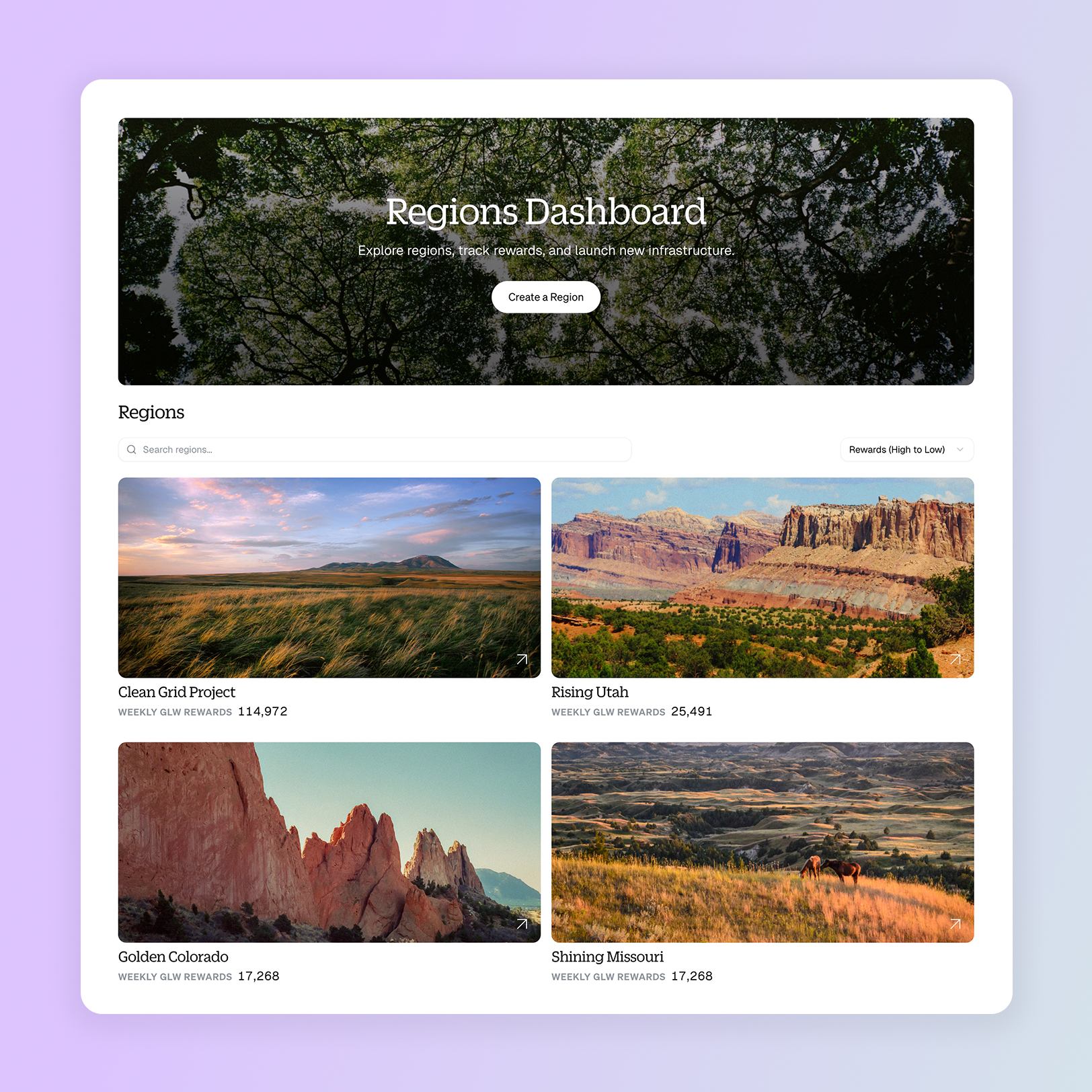Go to the Rising Utah title link
Screen dimensions: 1092x1092
[590, 692]
